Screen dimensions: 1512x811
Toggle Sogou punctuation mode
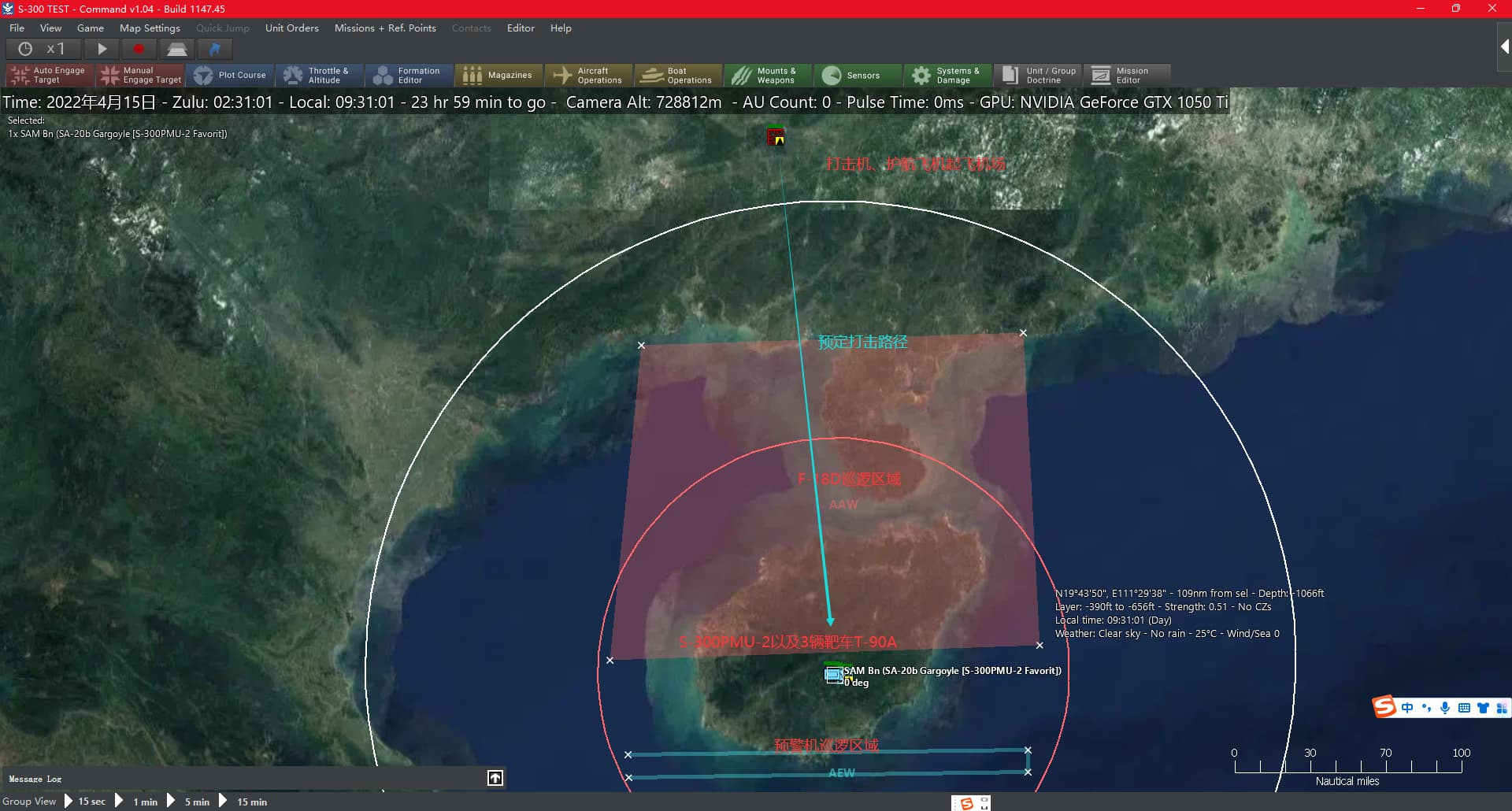coord(1426,708)
